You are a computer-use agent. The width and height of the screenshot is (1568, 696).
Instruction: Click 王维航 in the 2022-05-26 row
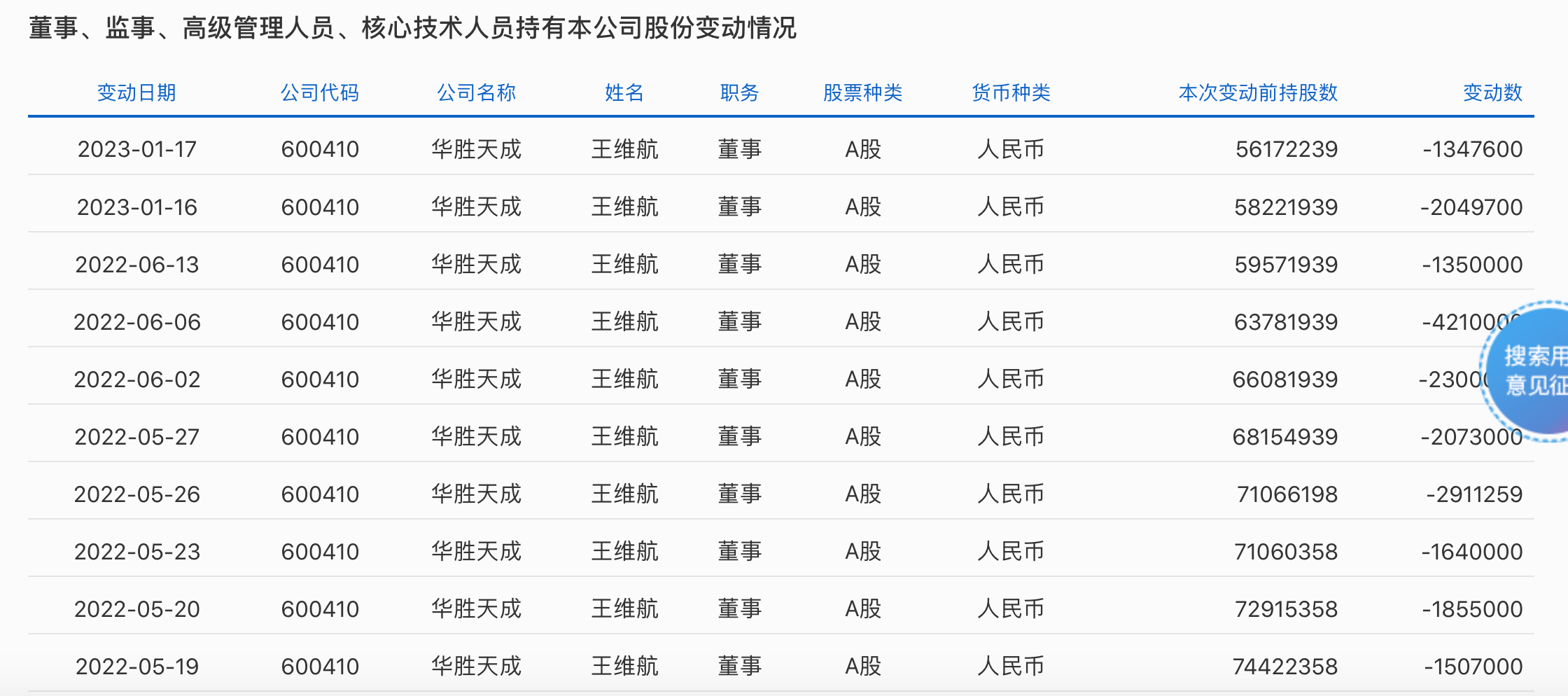click(x=624, y=494)
